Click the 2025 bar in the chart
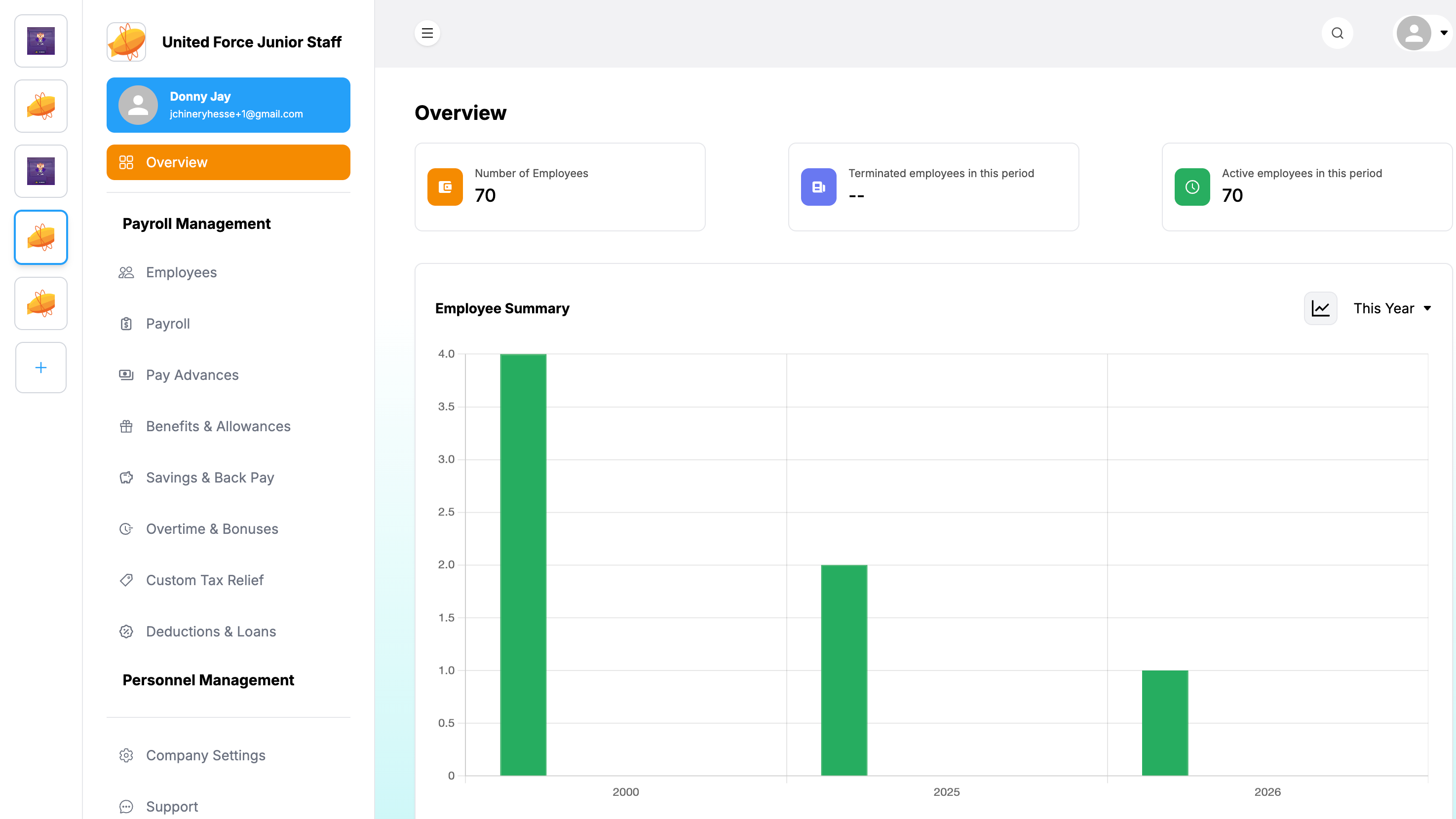This screenshot has height=819, width=1456. pos(844,670)
